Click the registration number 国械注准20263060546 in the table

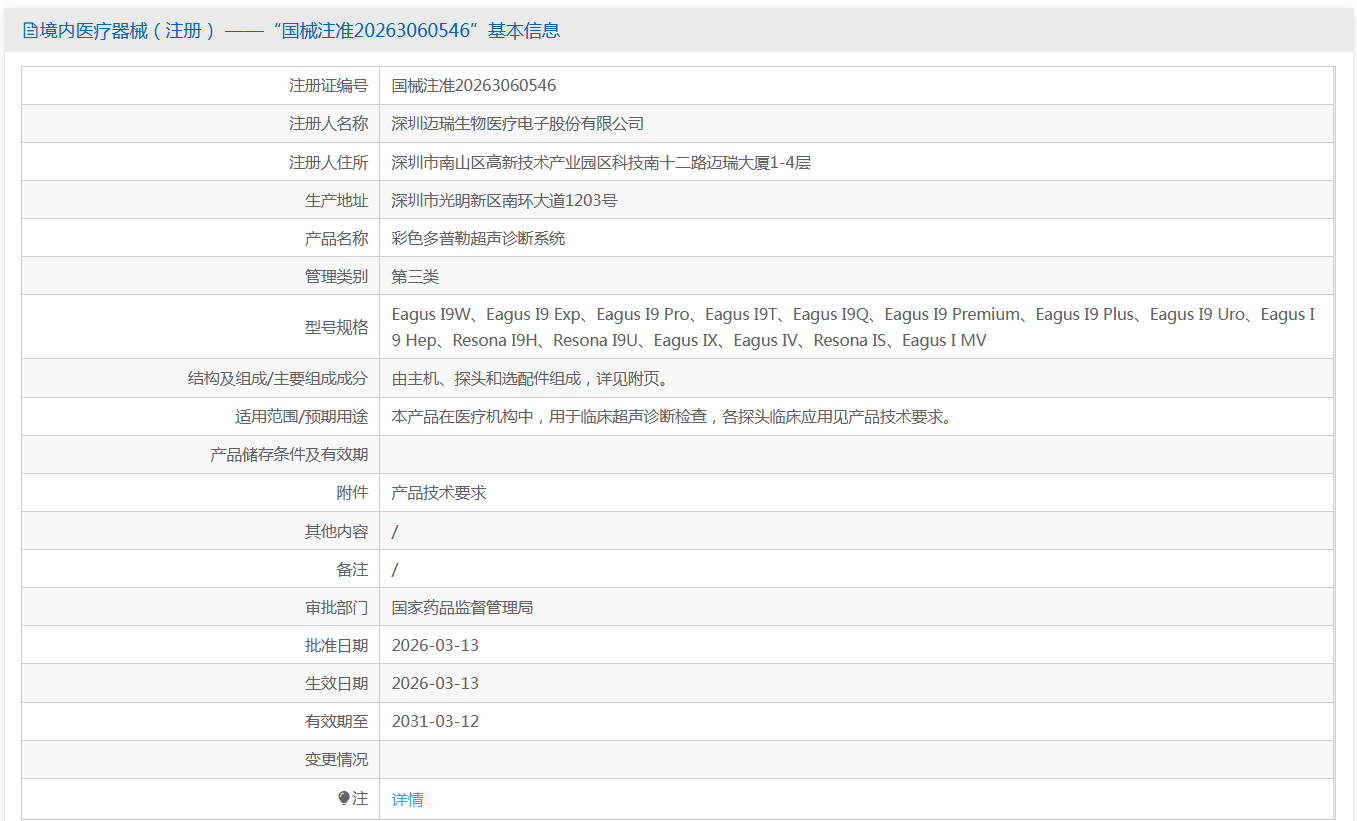474,86
